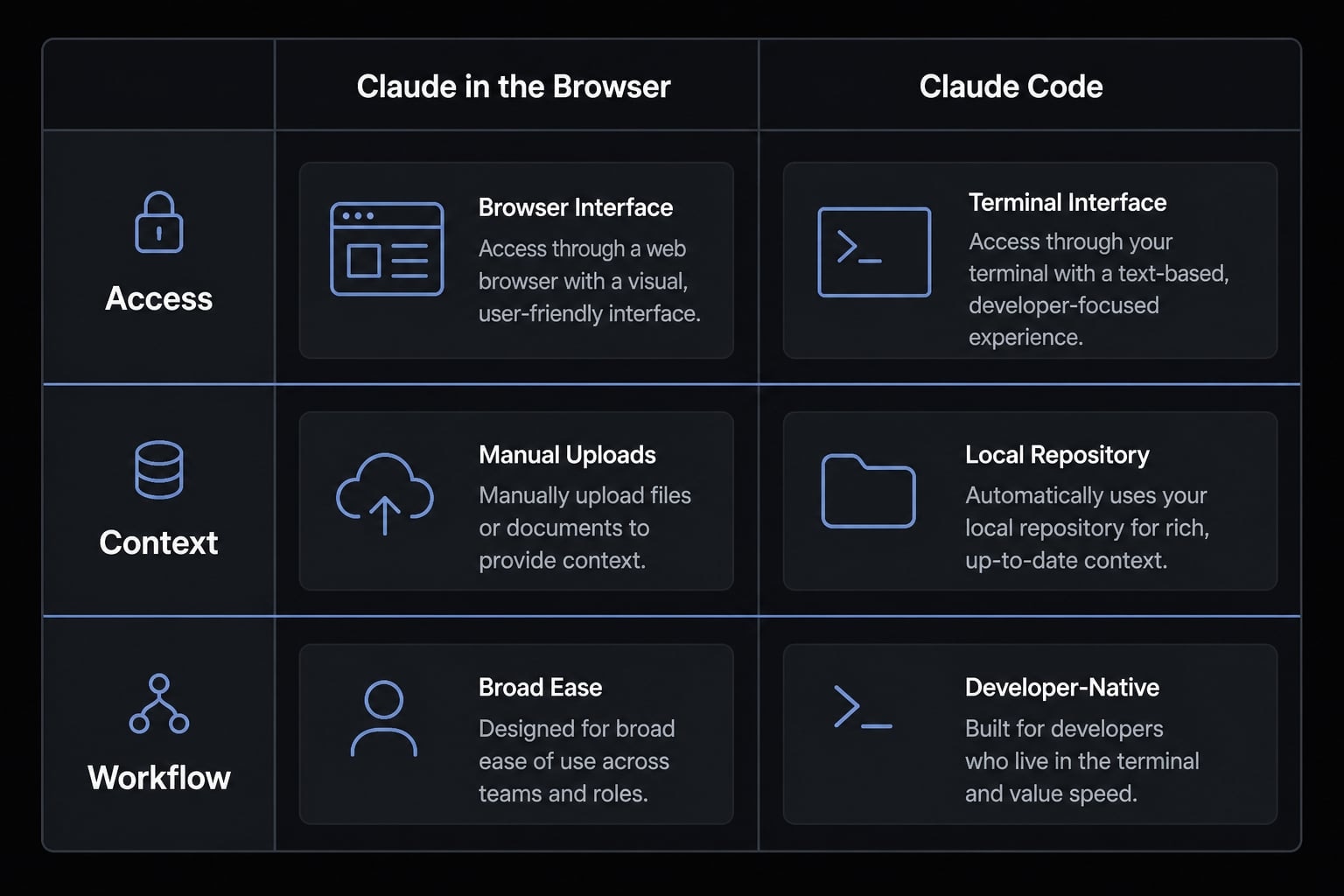This screenshot has height=896, width=1344.
Task: Click the Manual Uploads heading
Action: [x=567, y=455]
